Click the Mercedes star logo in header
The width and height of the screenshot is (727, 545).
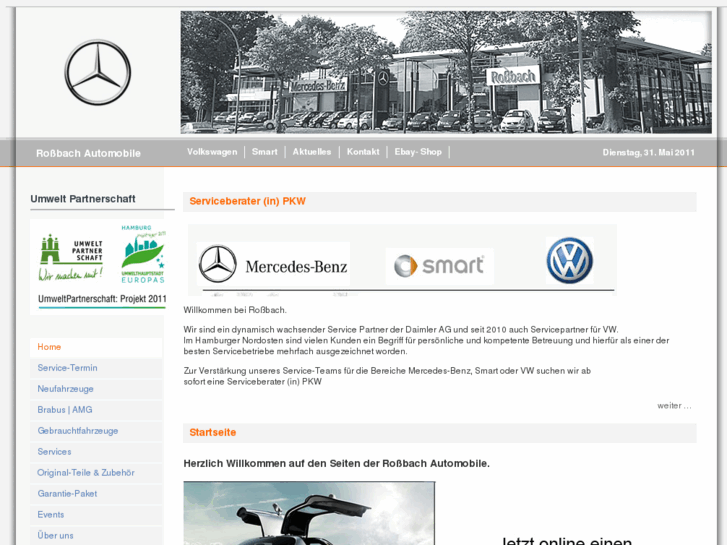(x=97, y=72)
